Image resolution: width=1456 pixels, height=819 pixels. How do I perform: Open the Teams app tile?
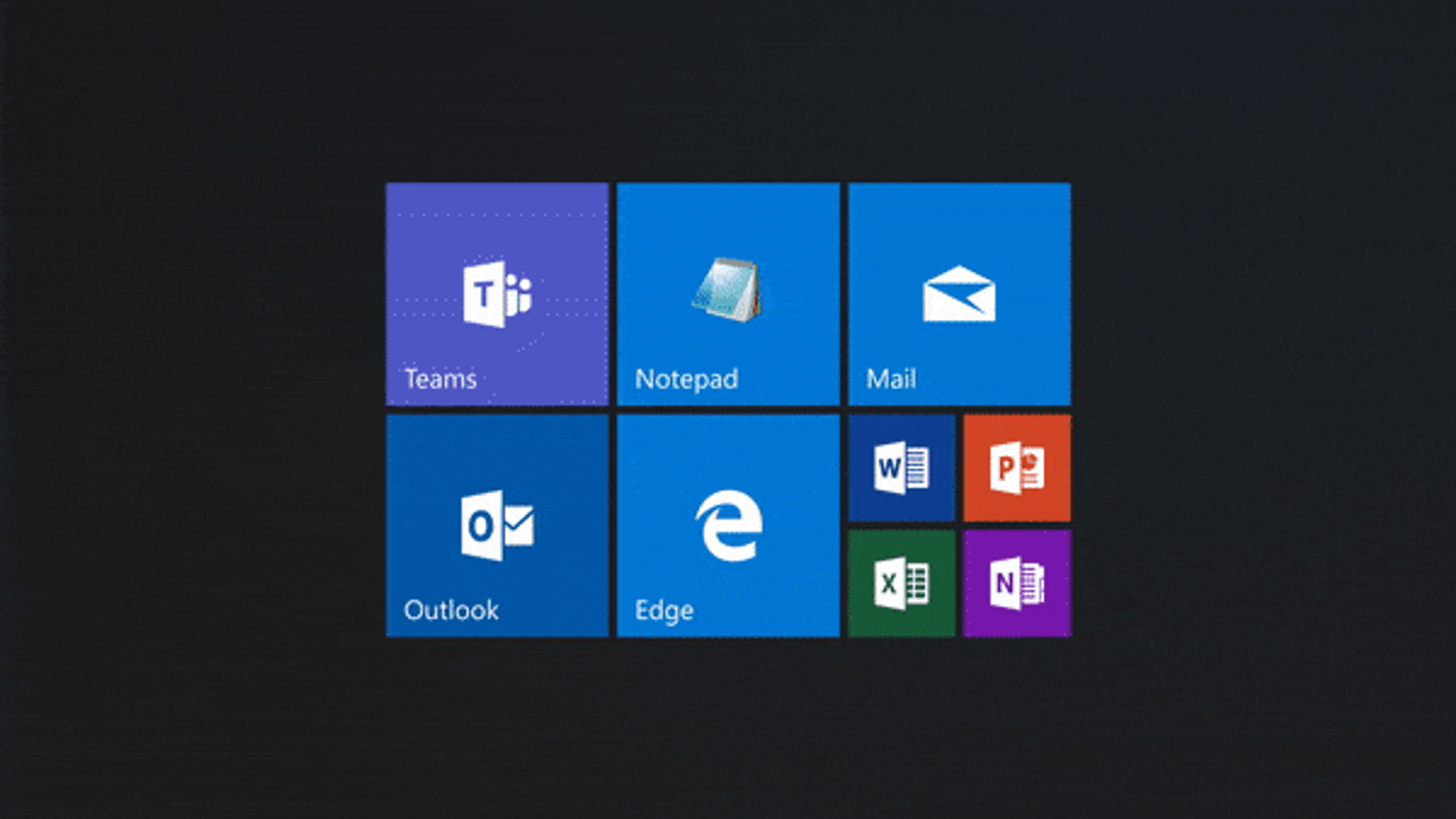point(497,294)
